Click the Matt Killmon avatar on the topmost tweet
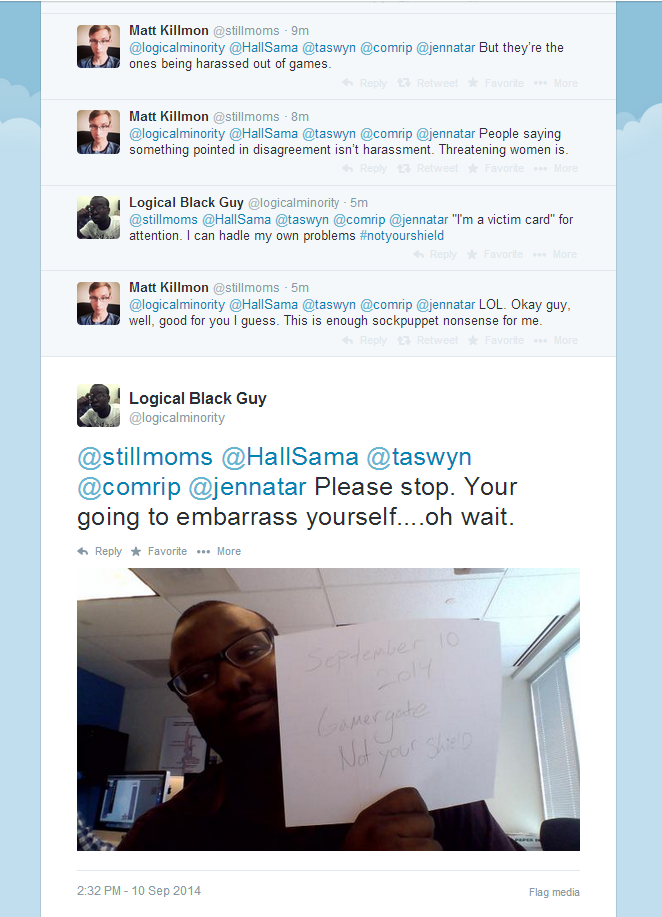 (98, 46)
